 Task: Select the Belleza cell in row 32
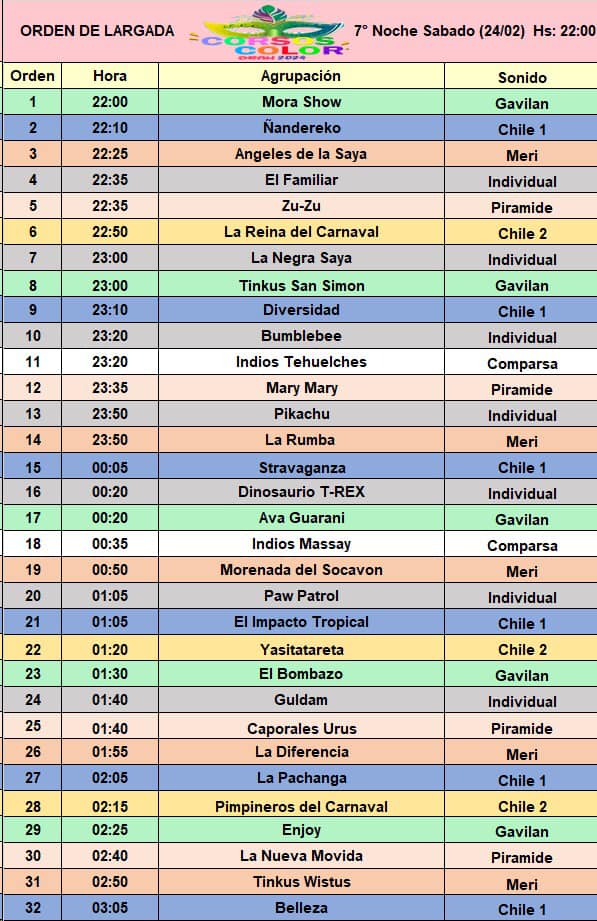point(301,907)
